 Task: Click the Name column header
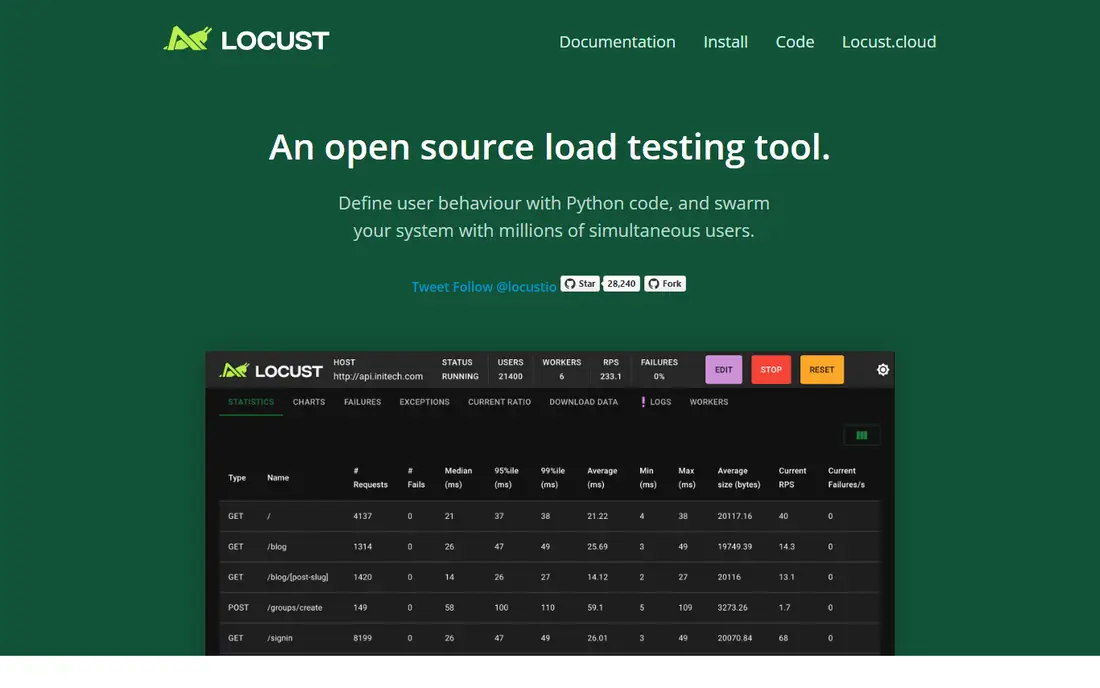[x=278, y=478]
